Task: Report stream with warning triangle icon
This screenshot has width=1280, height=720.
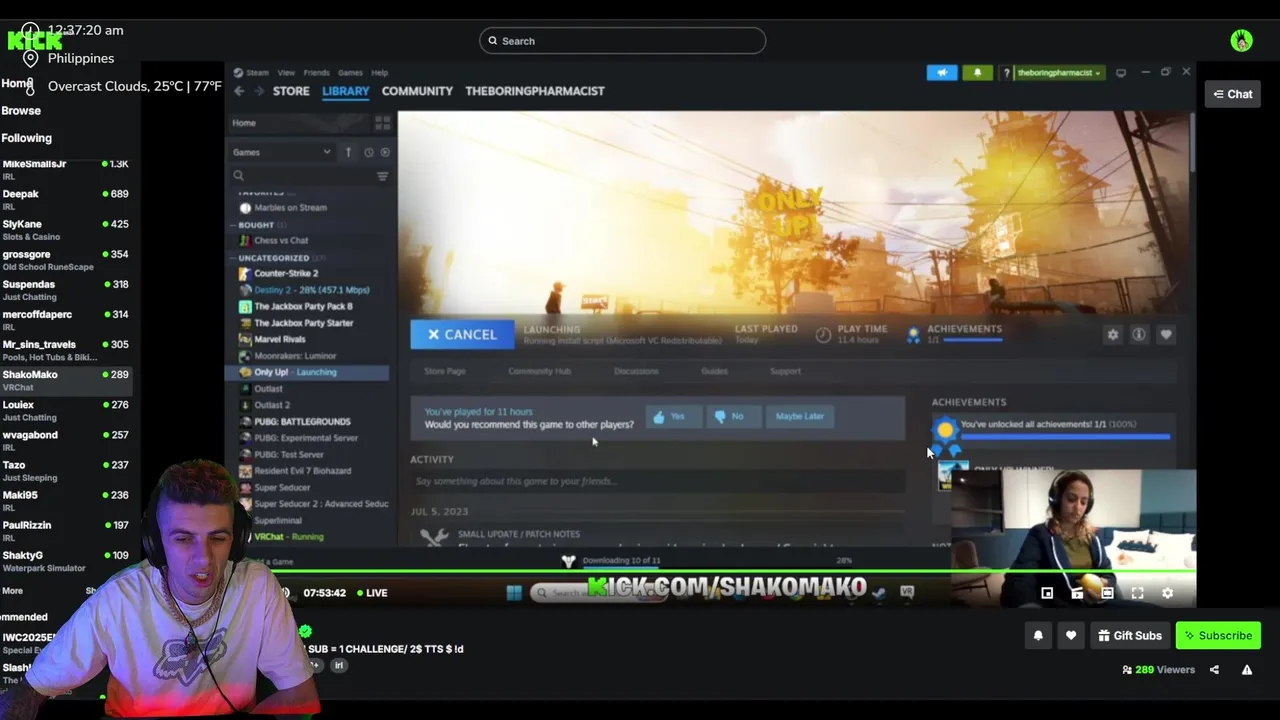Action: tap(1247, 670)
